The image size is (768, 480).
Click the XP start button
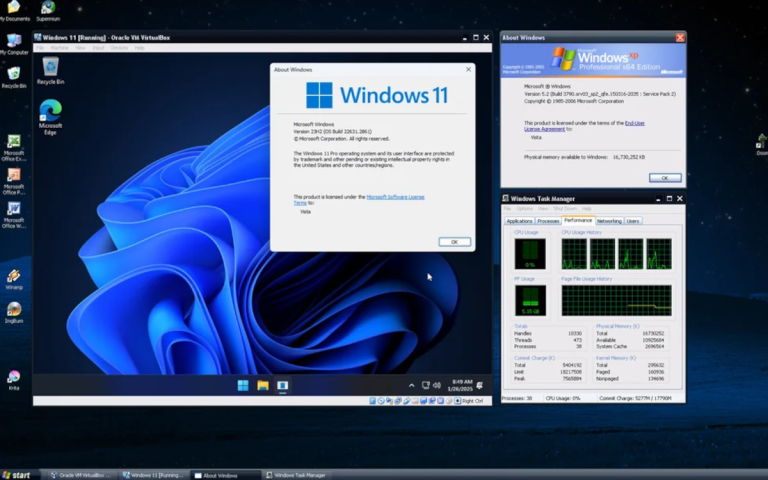coord(17,475)
